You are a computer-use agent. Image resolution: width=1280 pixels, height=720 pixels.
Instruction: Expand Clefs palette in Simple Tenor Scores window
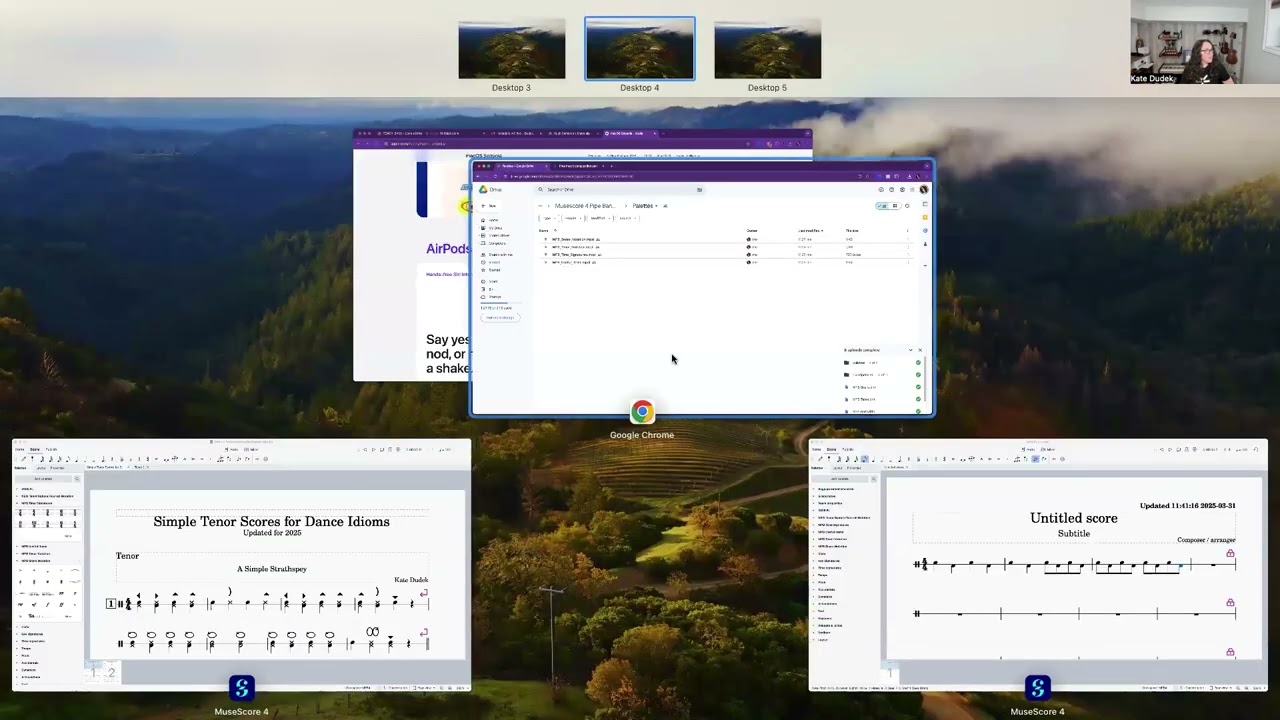(x=25, y=627)
